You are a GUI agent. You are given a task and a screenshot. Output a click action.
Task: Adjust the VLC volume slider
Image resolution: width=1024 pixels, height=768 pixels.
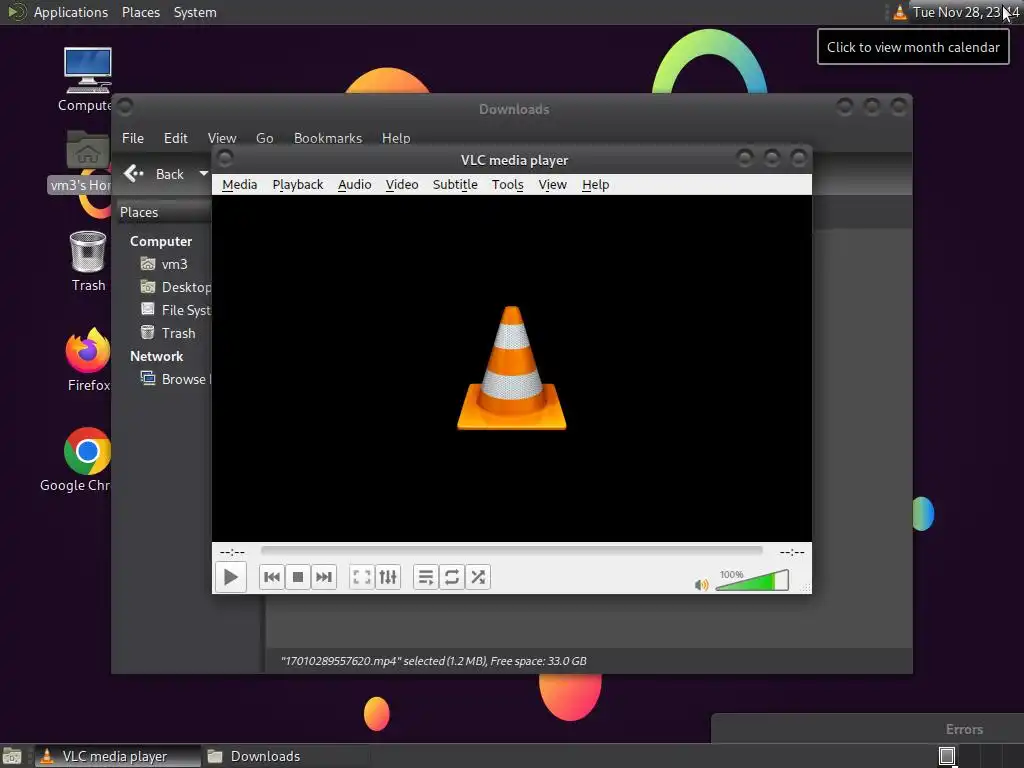coord(752,580)
